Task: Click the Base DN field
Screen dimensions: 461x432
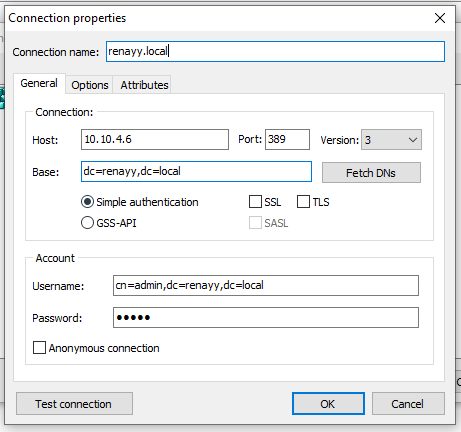Action: click(196, 172)
